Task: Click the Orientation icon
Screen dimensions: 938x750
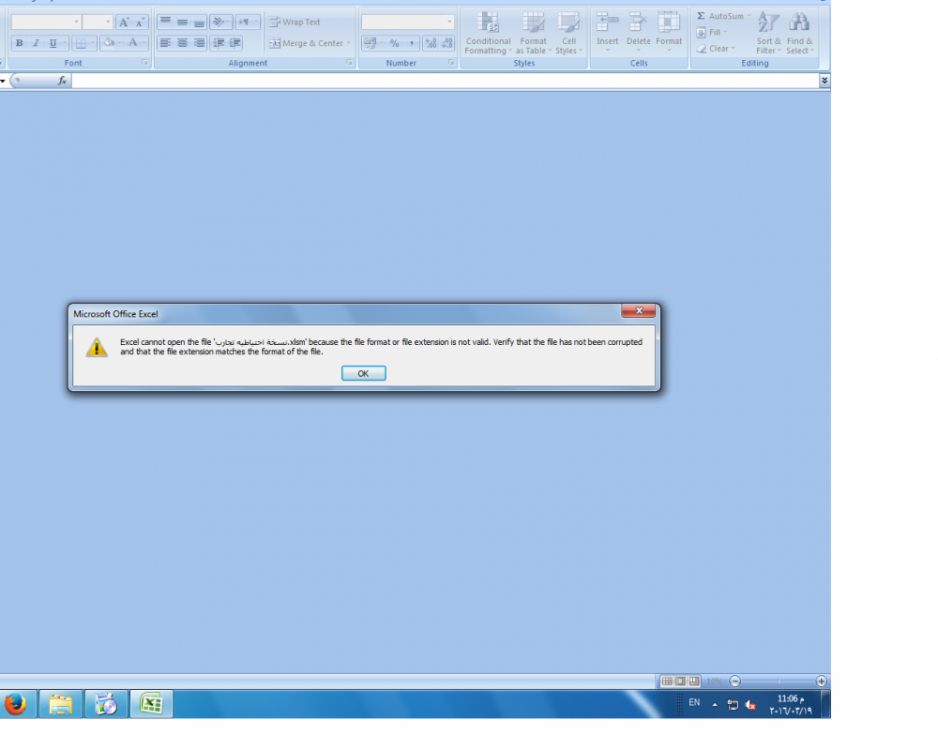Action: (x=220, y=22)
